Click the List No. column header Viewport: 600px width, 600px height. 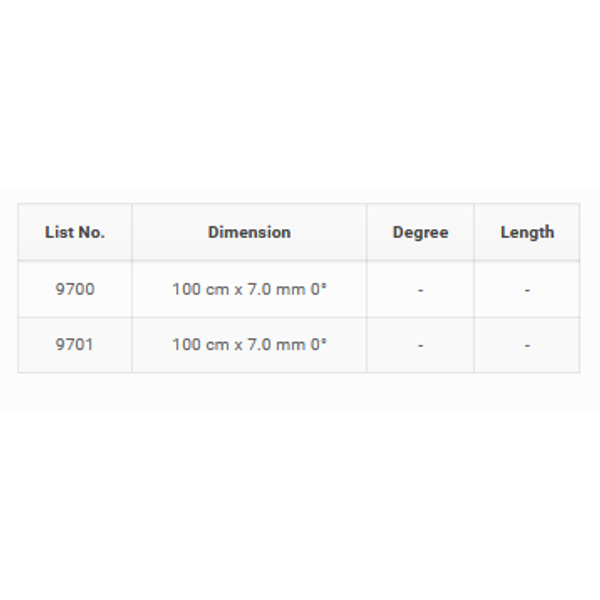pyautogui.click(x=75, y=232)
